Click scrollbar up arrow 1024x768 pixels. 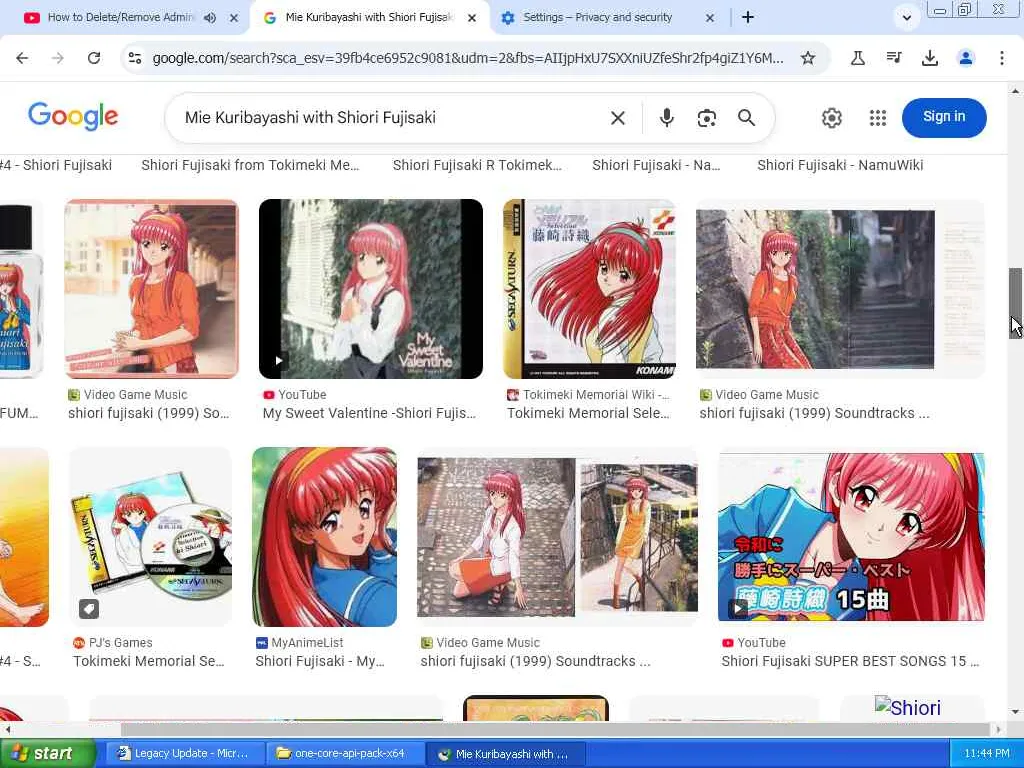point(1015,91)
